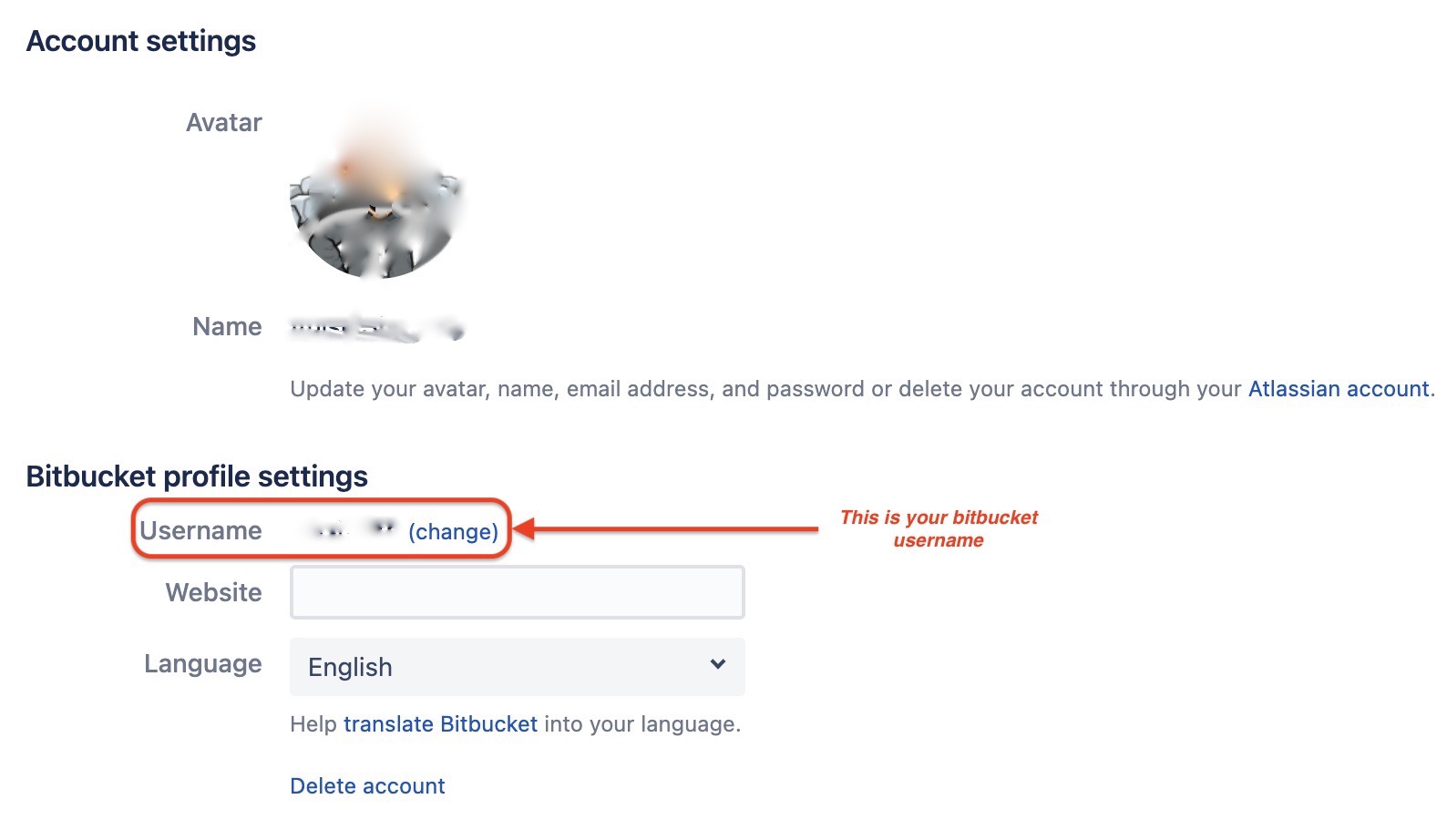
Task: Click the (change) link beside Username
Action: pos(453,531)
